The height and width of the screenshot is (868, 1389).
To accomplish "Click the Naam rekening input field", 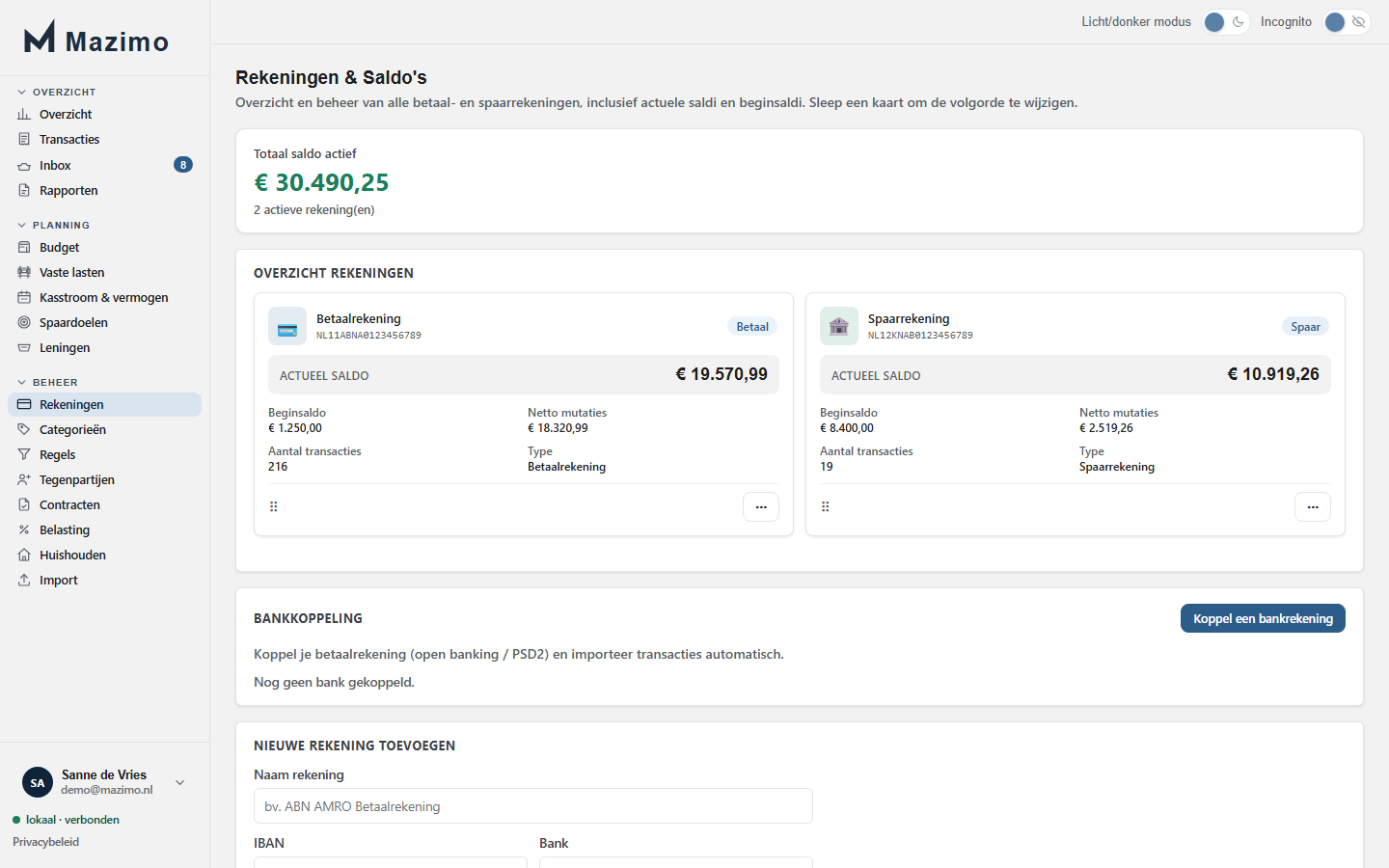I will click(x=533, y=806).
